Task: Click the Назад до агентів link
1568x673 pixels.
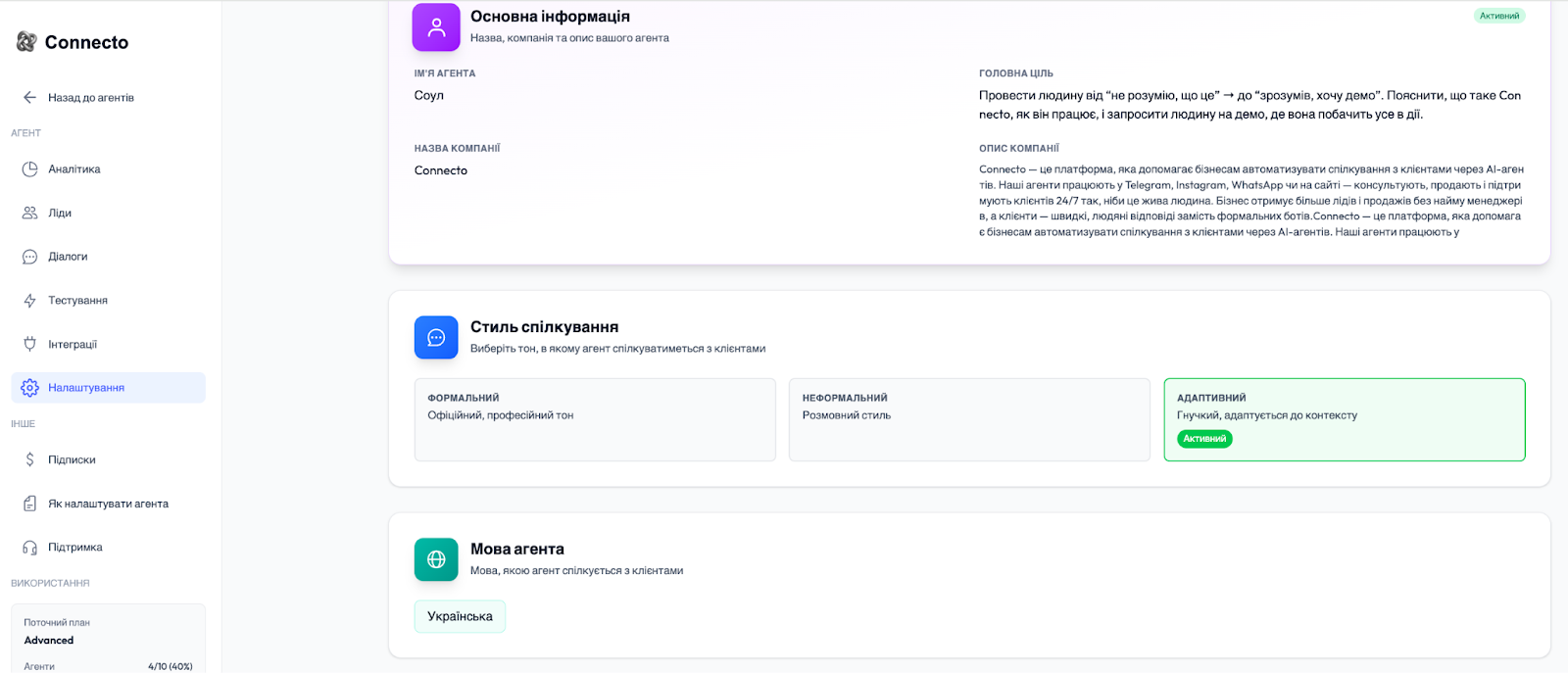Action: point(91,98)
